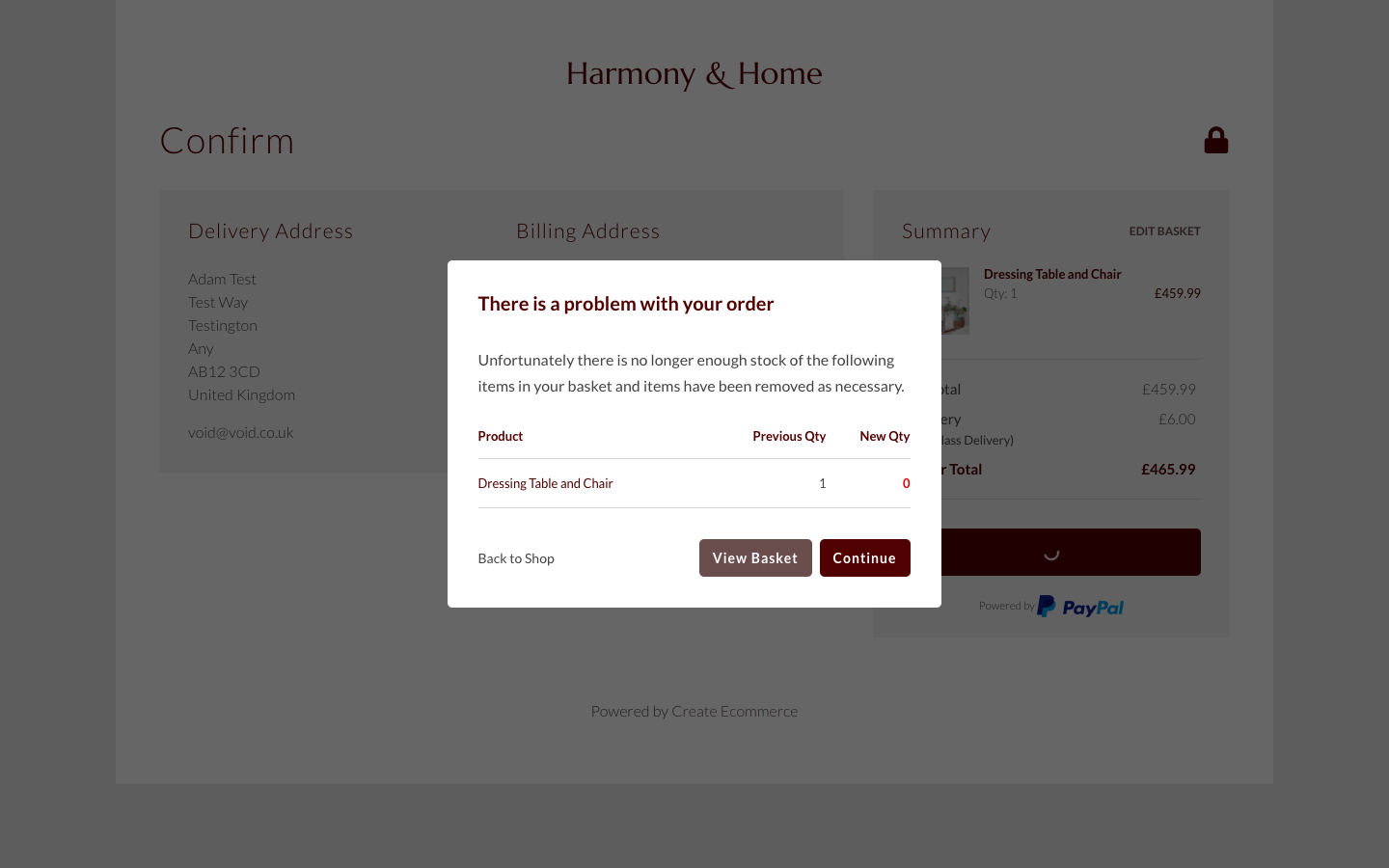The image size is (1389, 868).
Task: Click Dressing Table and Chair in Summary
Action: [1052, 275]
